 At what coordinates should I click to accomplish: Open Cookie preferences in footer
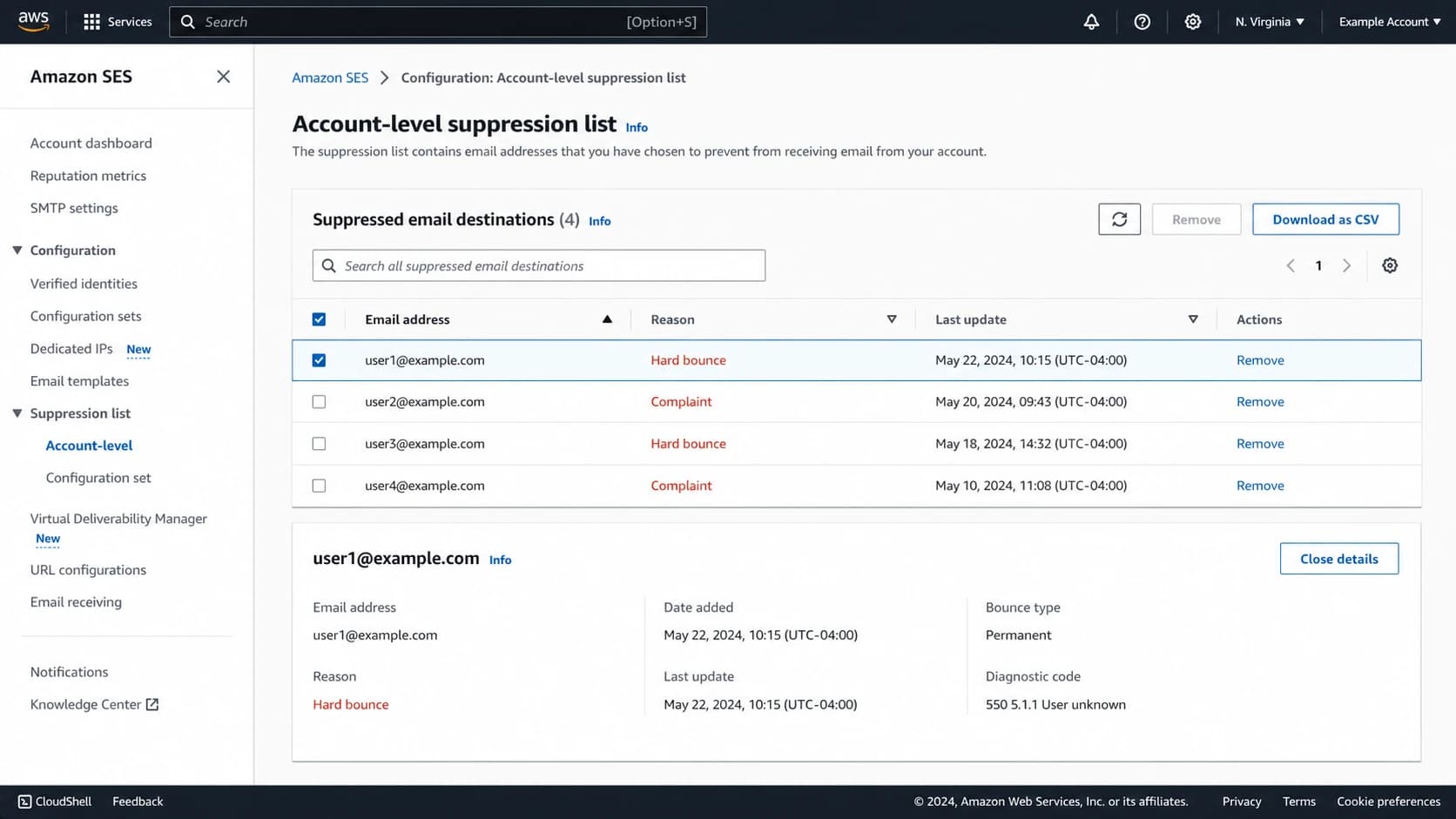click(x=1388, y=802)
